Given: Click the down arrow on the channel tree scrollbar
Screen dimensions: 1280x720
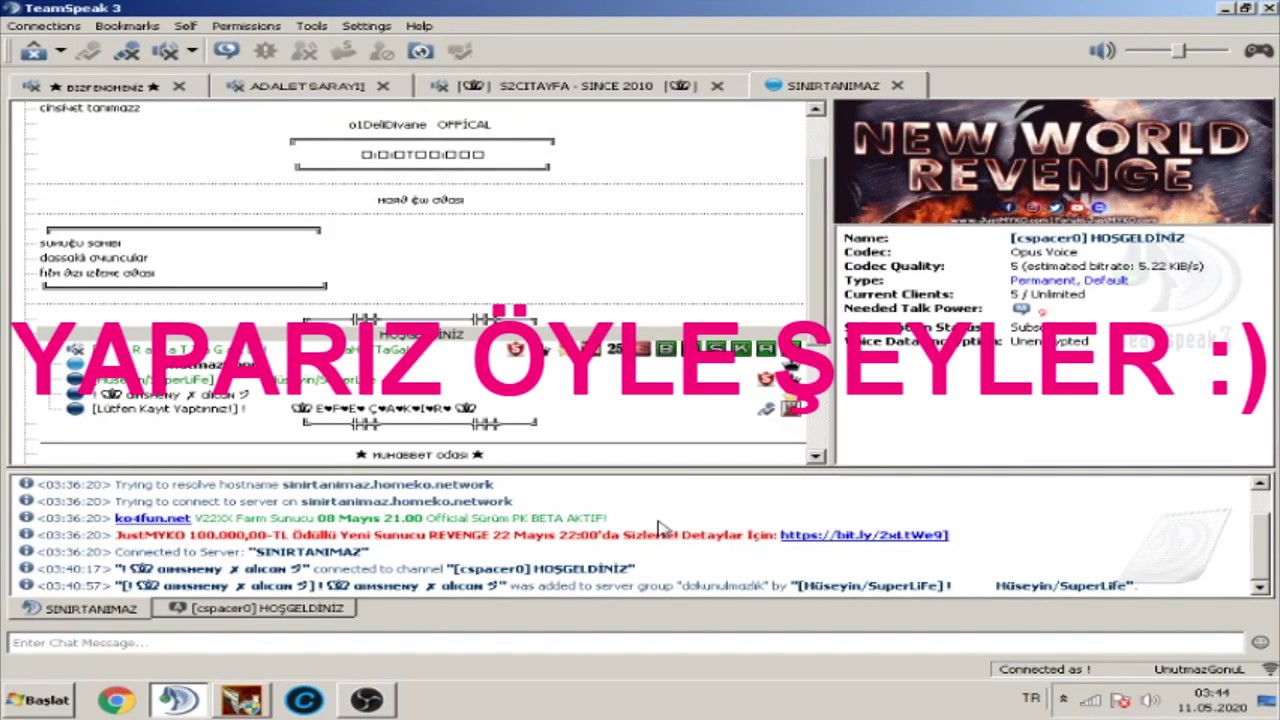Looking at the screenshot, I should pyautogui.click(x=816, y=456).
